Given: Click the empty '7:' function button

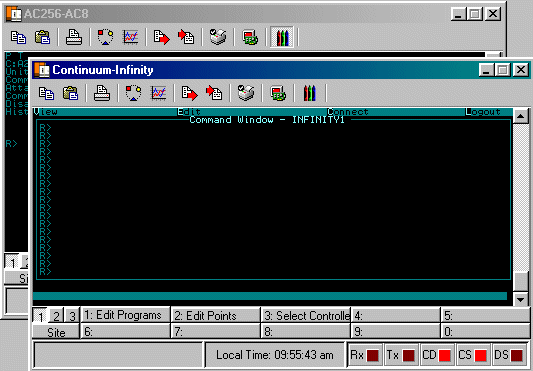Looking at the screenshot, I should pyautogui.click(x=216, y=331).
